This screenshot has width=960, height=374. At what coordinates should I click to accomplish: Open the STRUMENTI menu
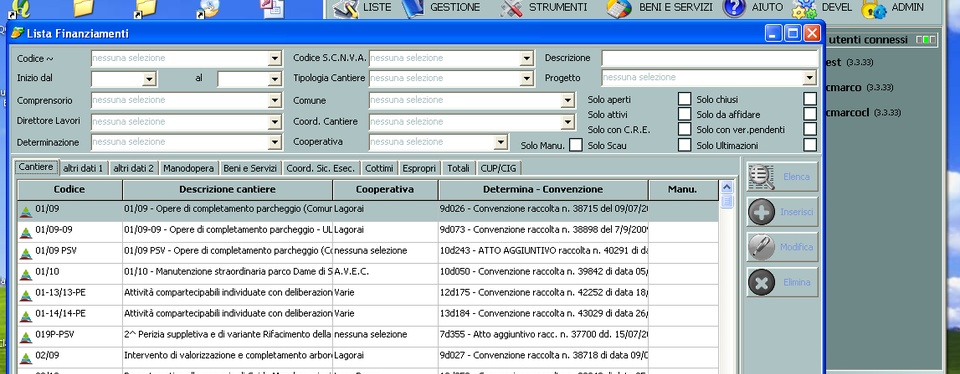[558, 7]
